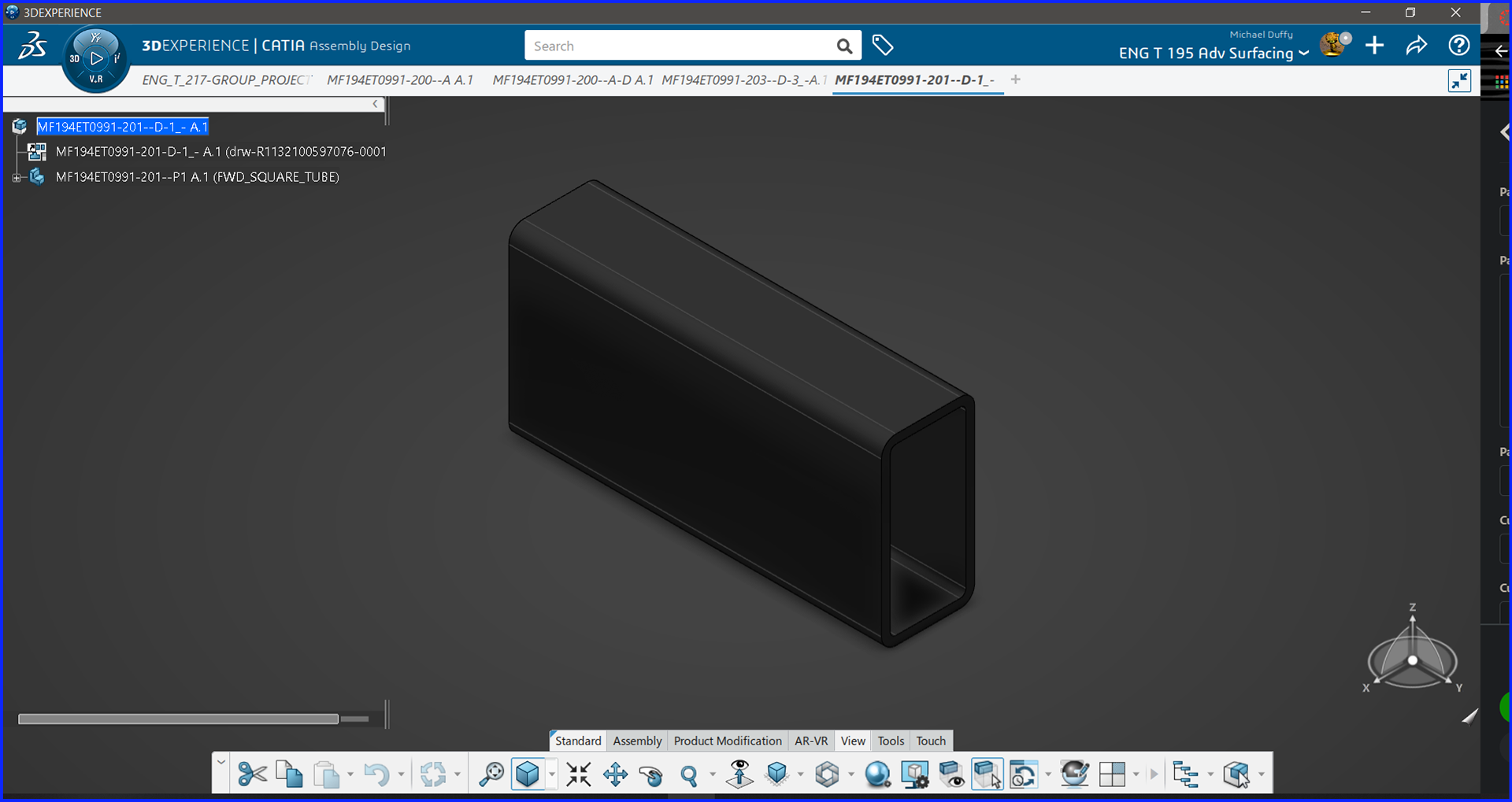The width and height of the screenshot is (1512, 802).
Task: Open display settings monitor-gear icon
Action: (x=914, y=774)
